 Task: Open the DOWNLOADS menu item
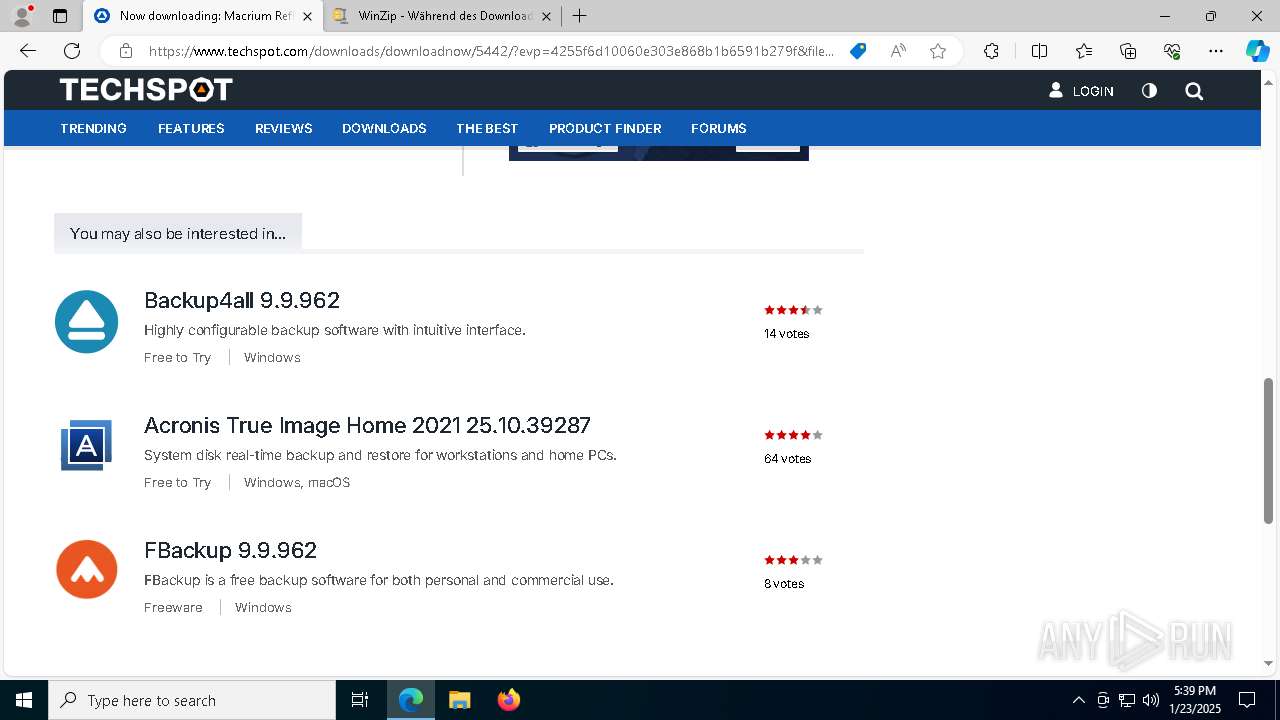384,128
